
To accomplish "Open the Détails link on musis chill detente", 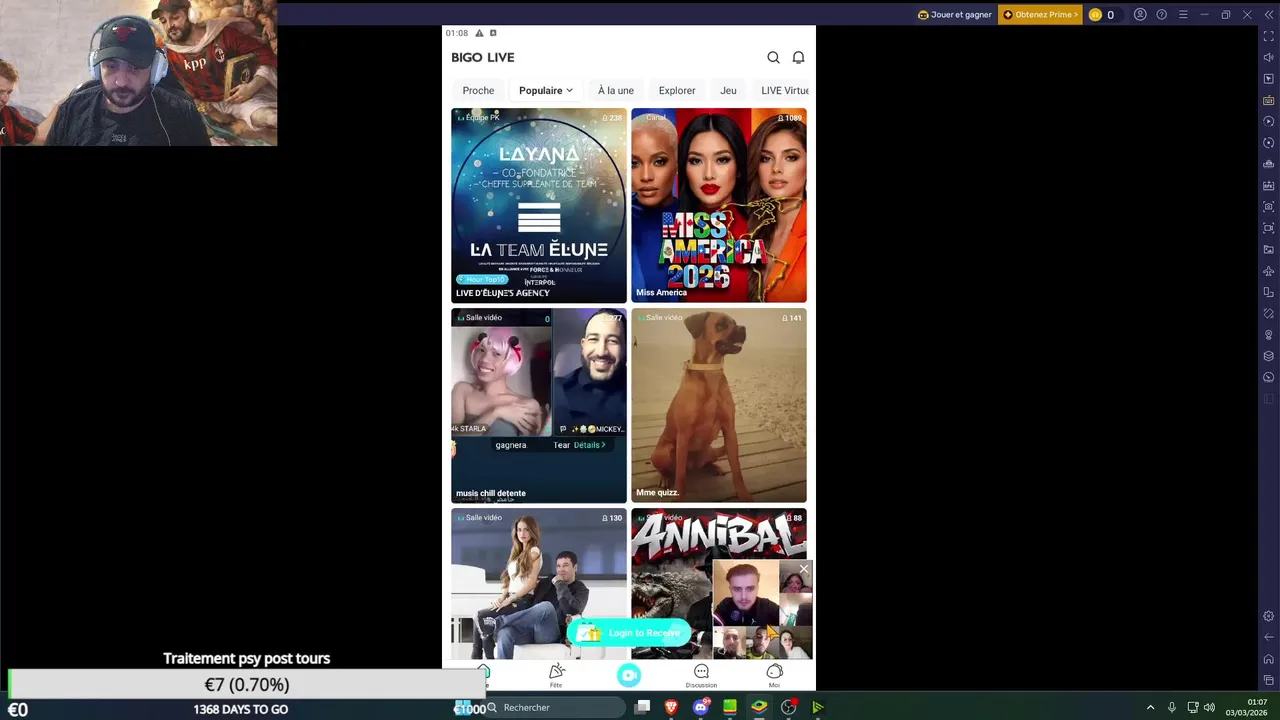I will click(589, 445).
